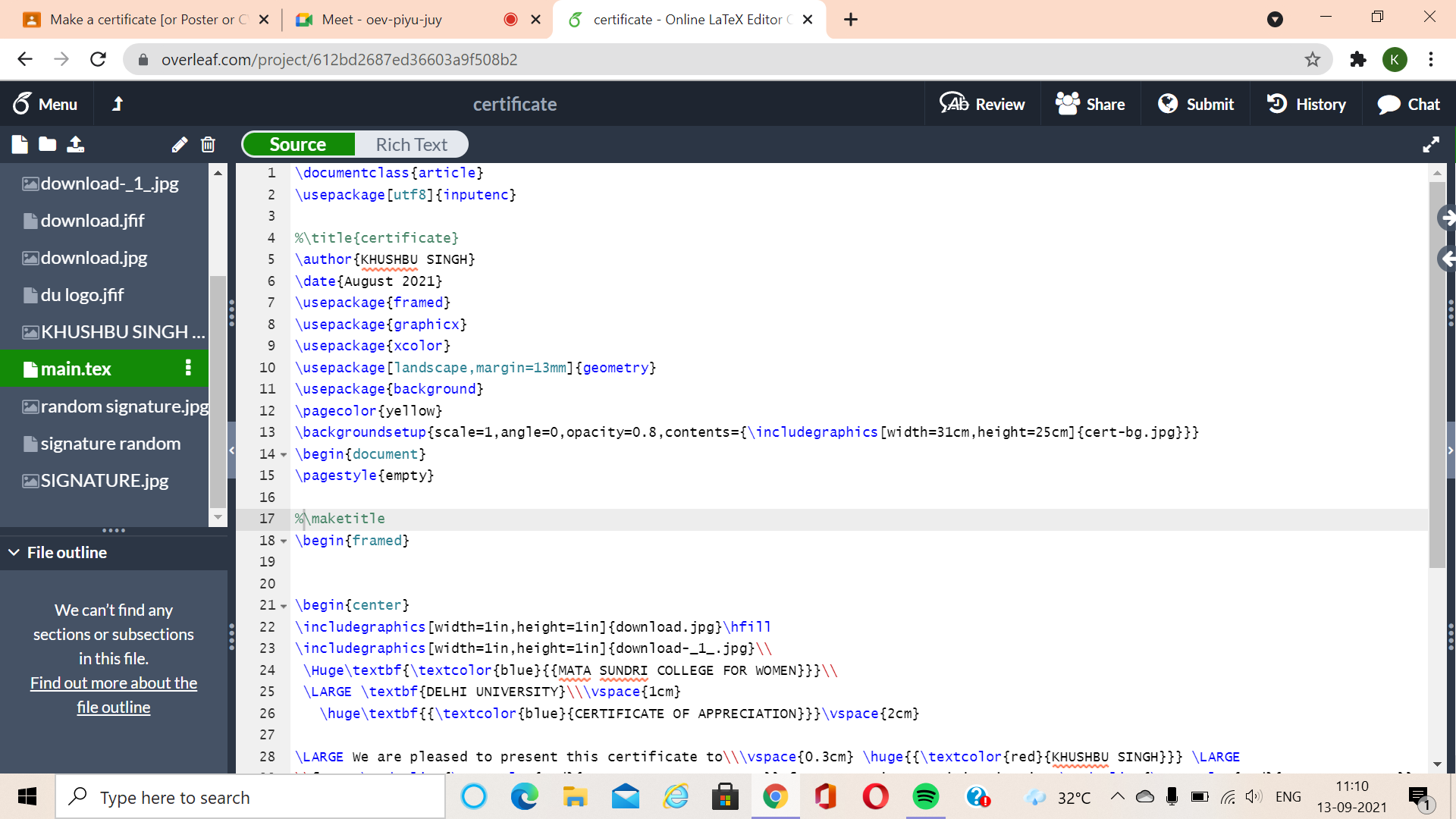The width and height of the screenshot is (1456, 819).
Task: Click the certificate project title
Action: 515,104
